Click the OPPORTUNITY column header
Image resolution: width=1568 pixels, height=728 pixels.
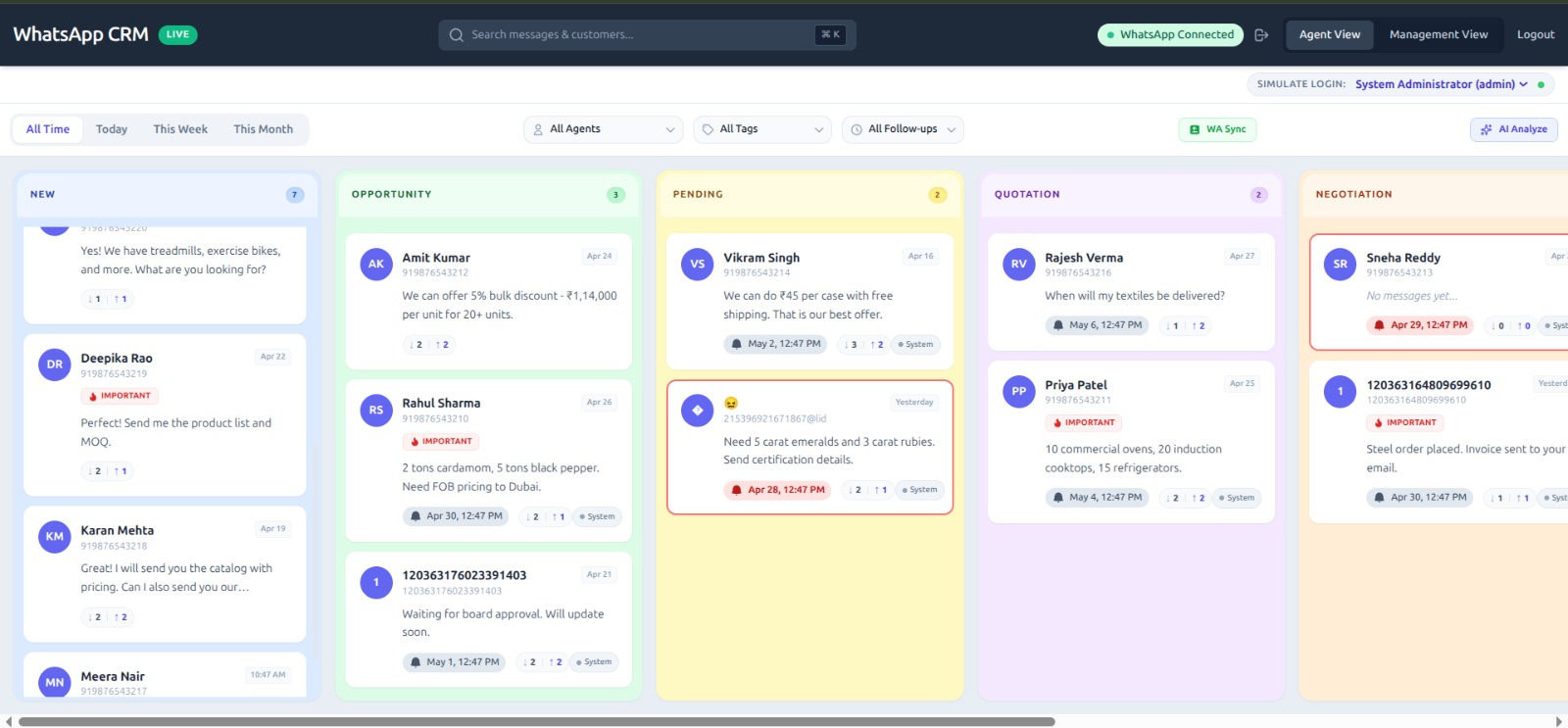(x=488, y=195)
